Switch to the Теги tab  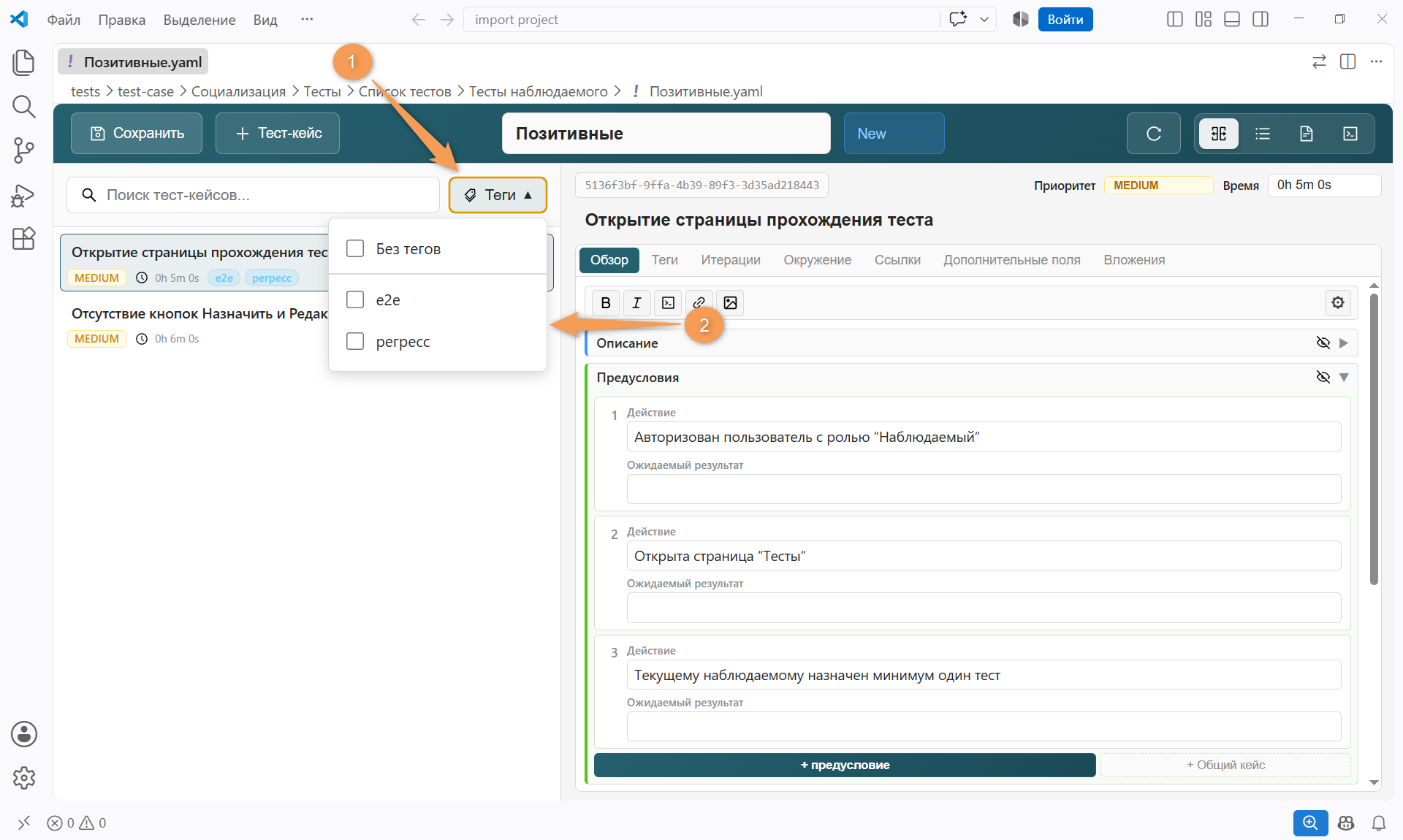(x=665, y=260)
